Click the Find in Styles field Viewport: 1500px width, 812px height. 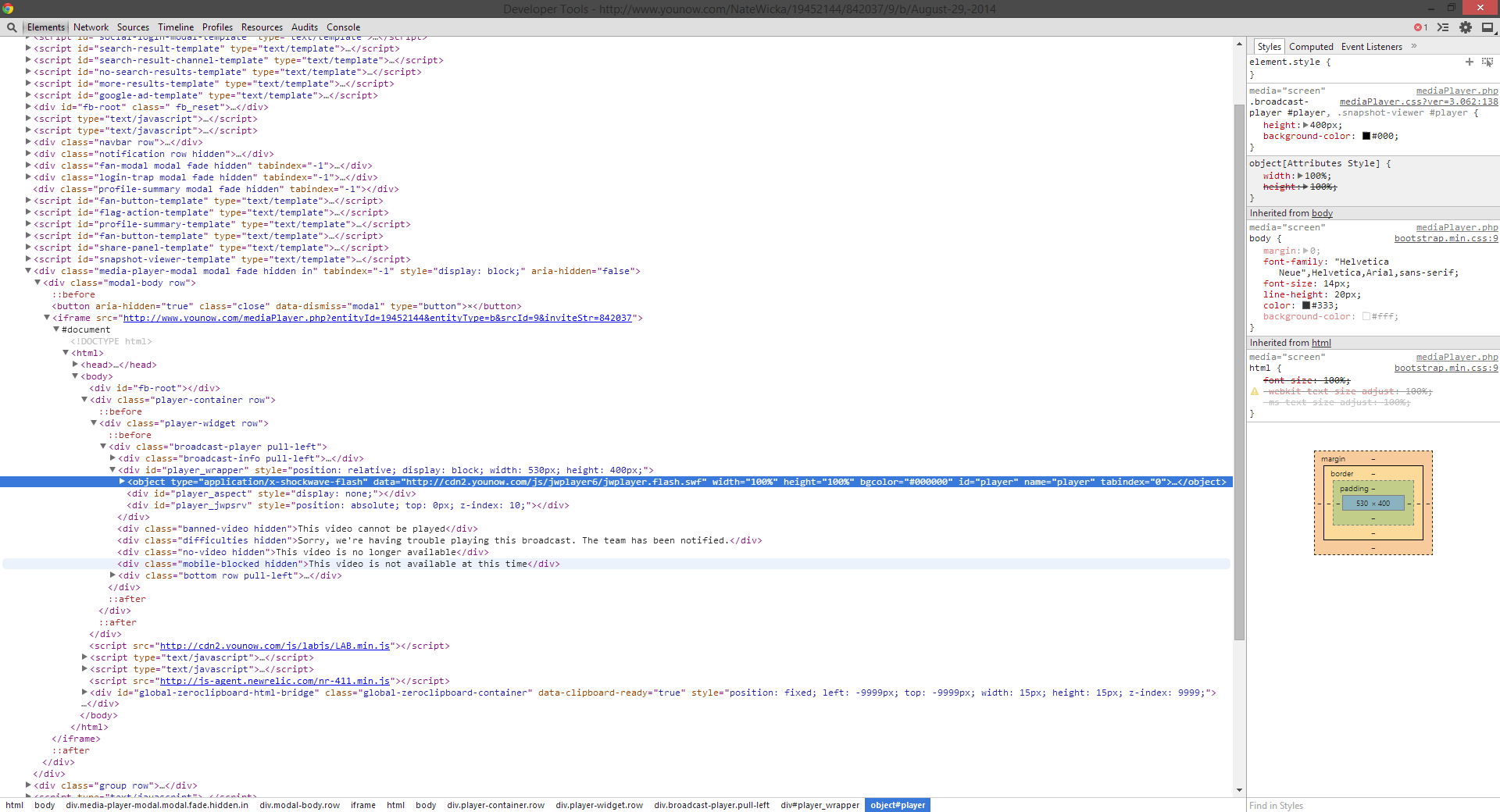(1373, 805)
